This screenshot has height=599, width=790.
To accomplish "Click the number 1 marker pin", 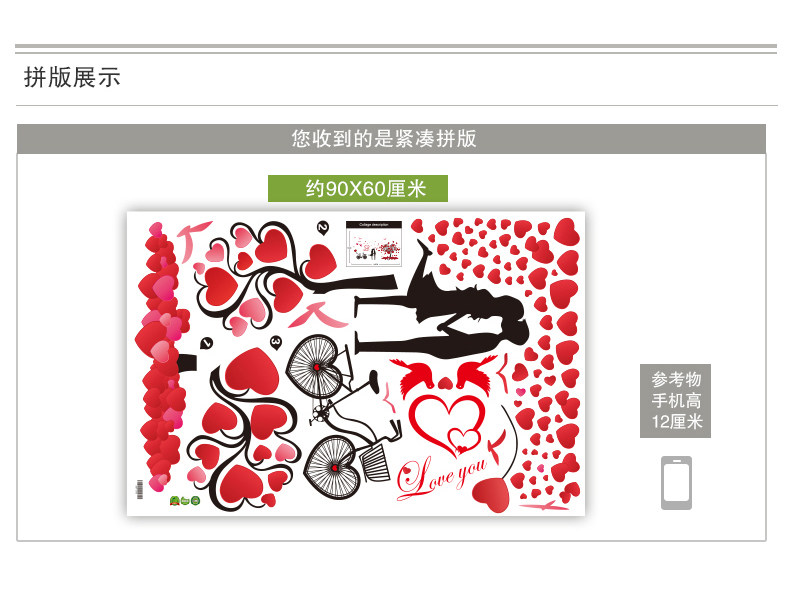I will pyautogui.click(x=207, y=343).
